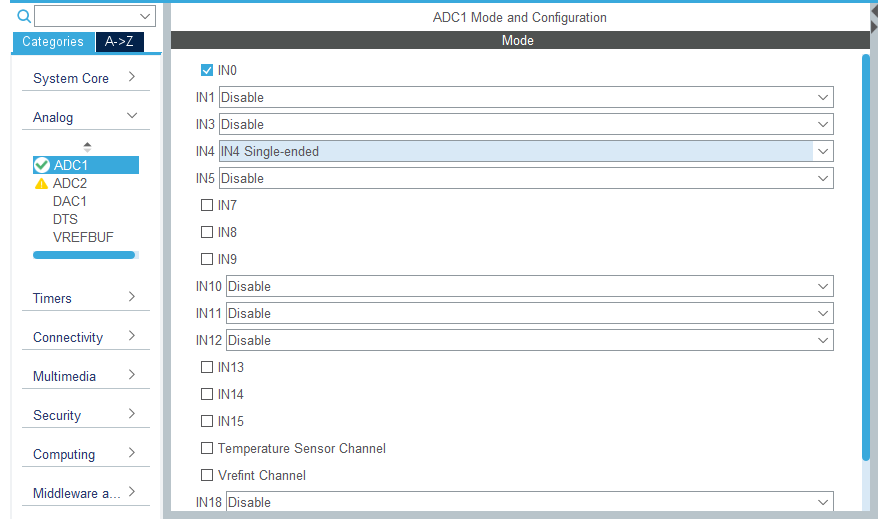Switch to the Categories tab
Screen dimensions: 878x519
pyautogui.click(x=53, y=42)
